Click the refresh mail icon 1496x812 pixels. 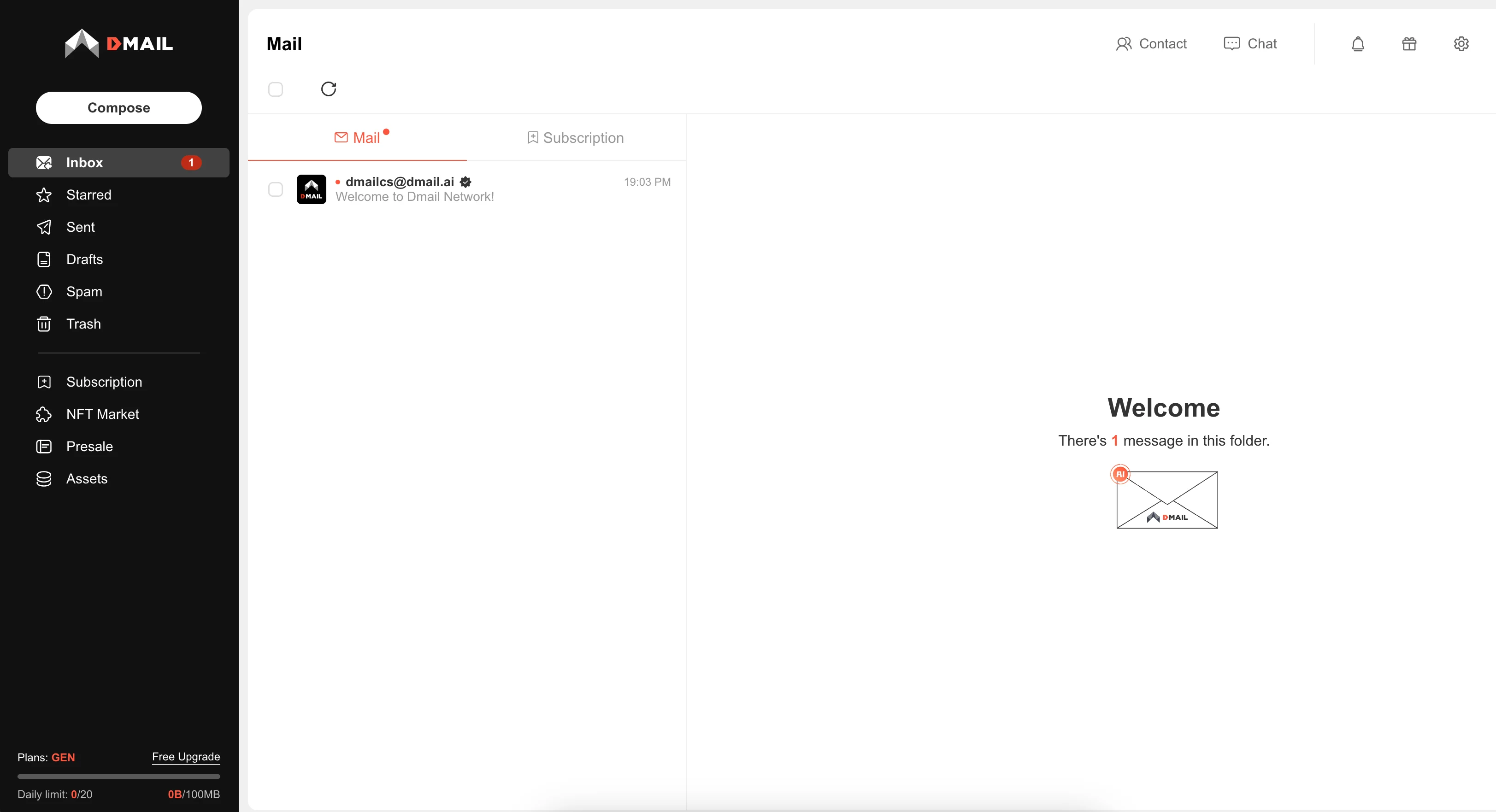[328, 89]
